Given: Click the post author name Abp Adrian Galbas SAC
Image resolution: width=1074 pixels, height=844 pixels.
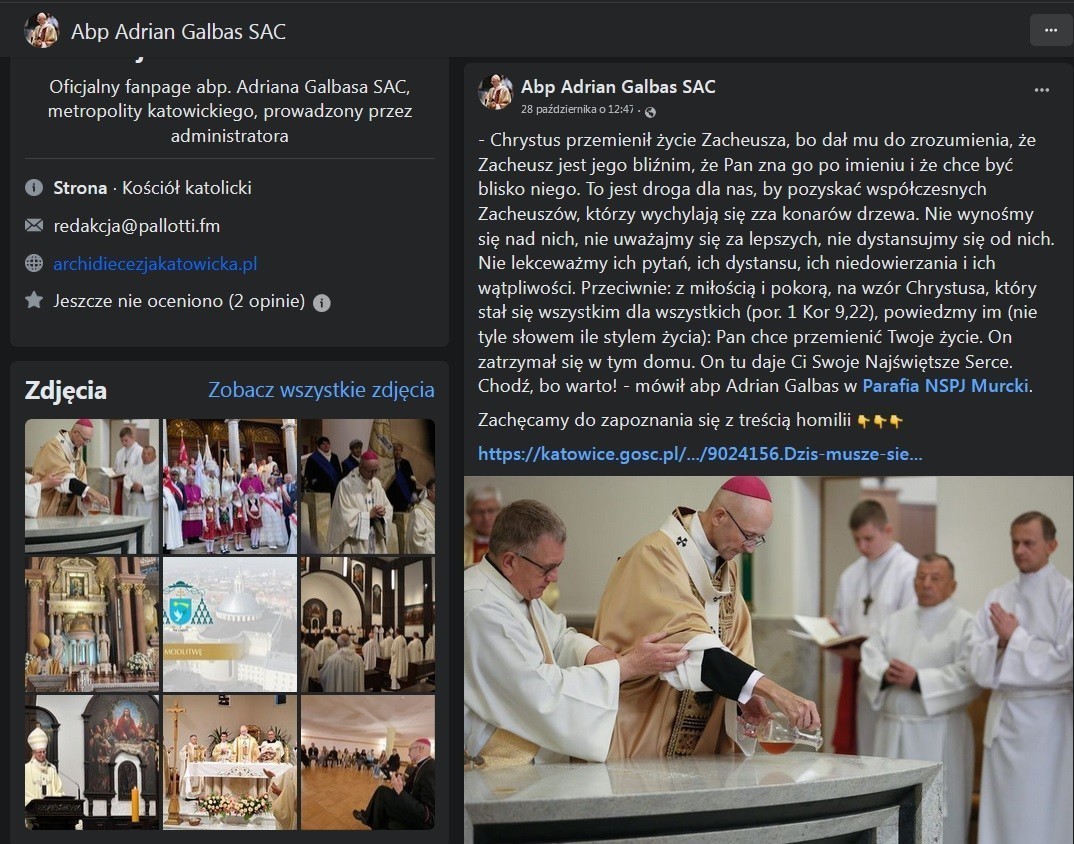Looking at the screenshot, I should [x=619, y=87].
